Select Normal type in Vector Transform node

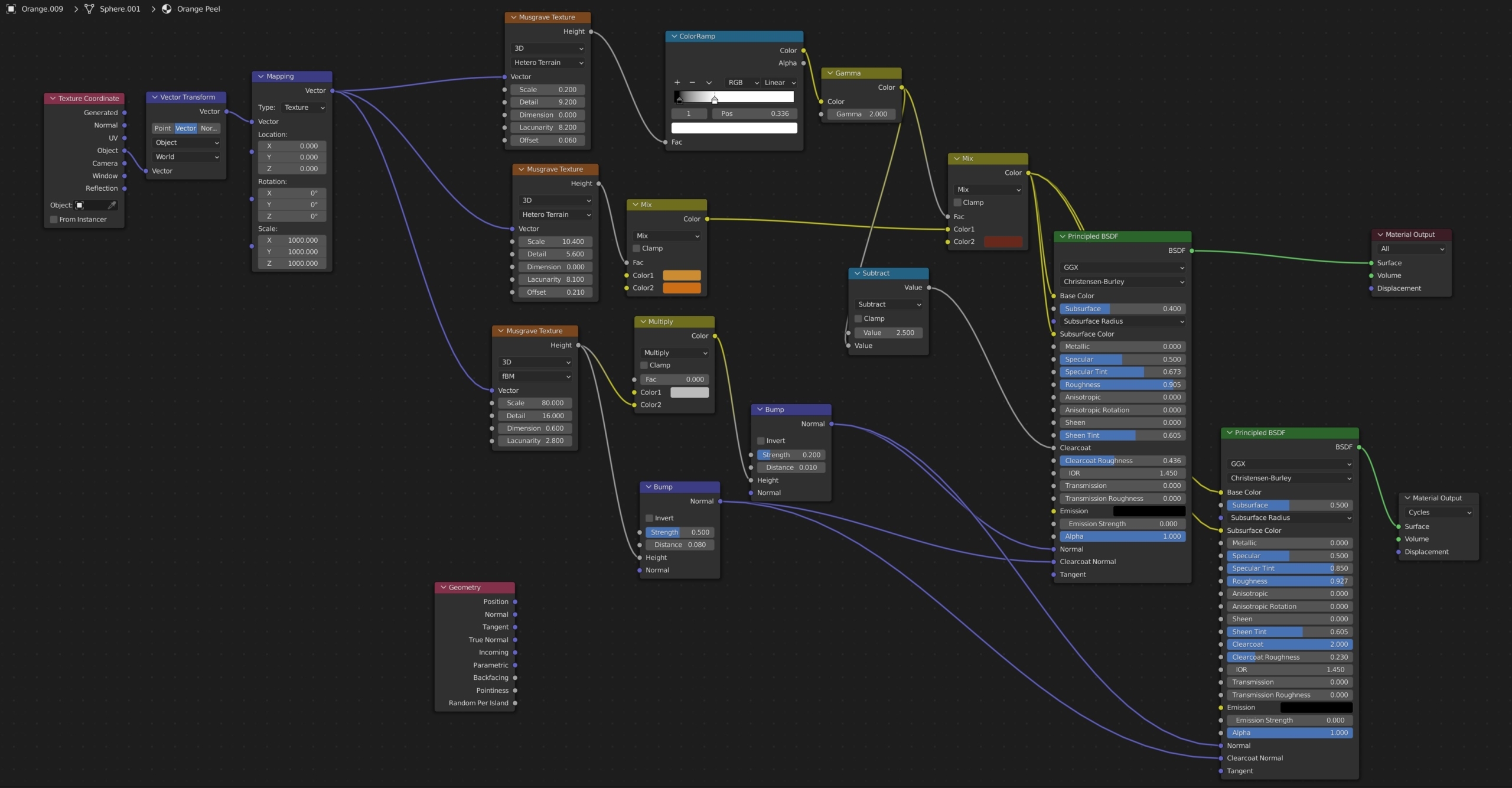pyautogui.click(x=208, y=128)
